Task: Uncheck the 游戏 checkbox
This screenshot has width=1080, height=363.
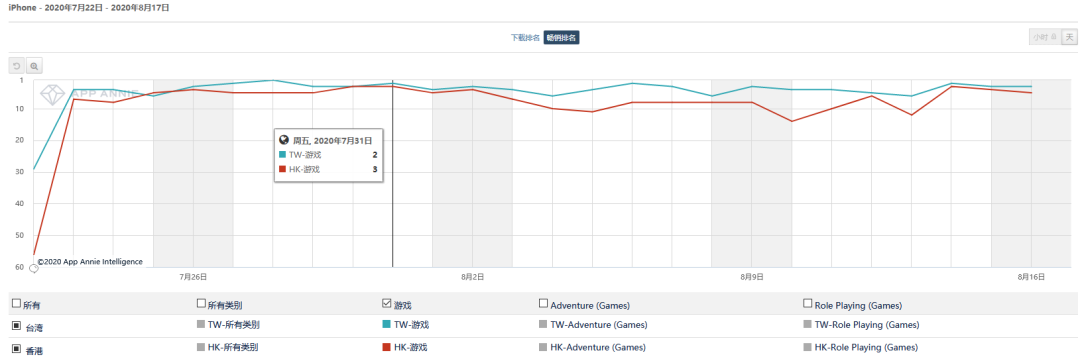Action: (386, 303)
